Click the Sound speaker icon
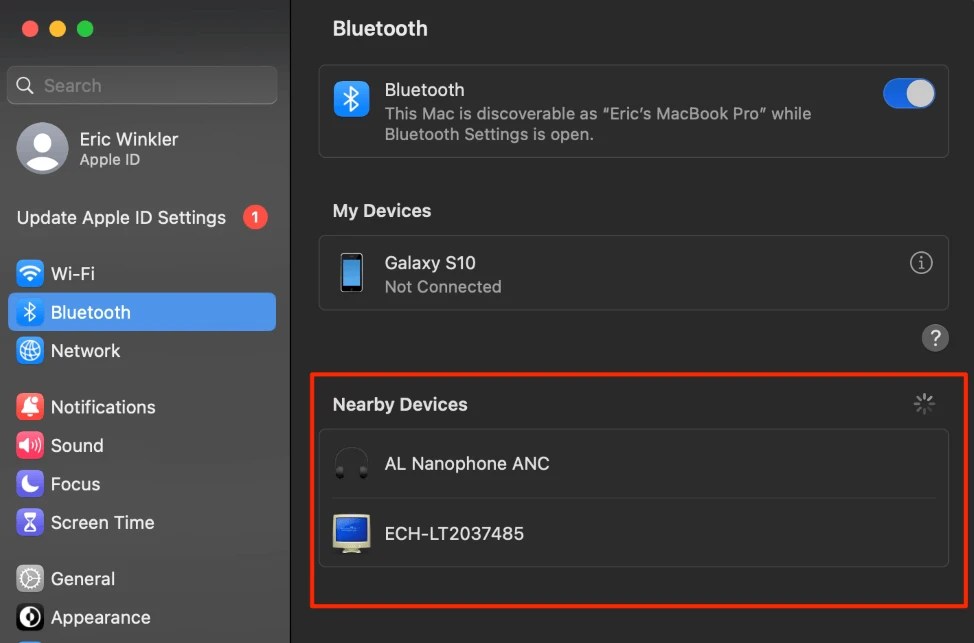 (x=30, y=445)
